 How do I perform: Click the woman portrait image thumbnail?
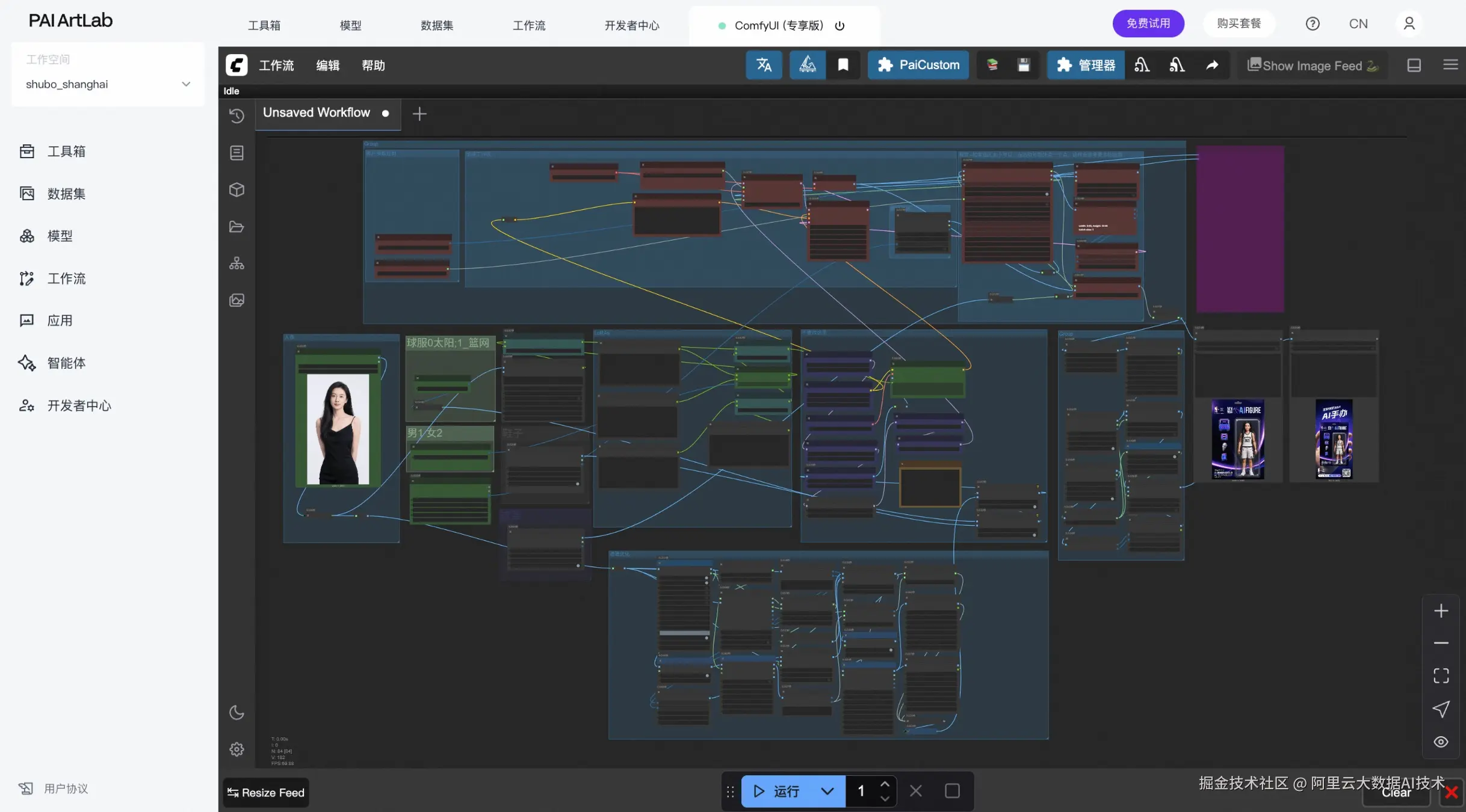338,429
